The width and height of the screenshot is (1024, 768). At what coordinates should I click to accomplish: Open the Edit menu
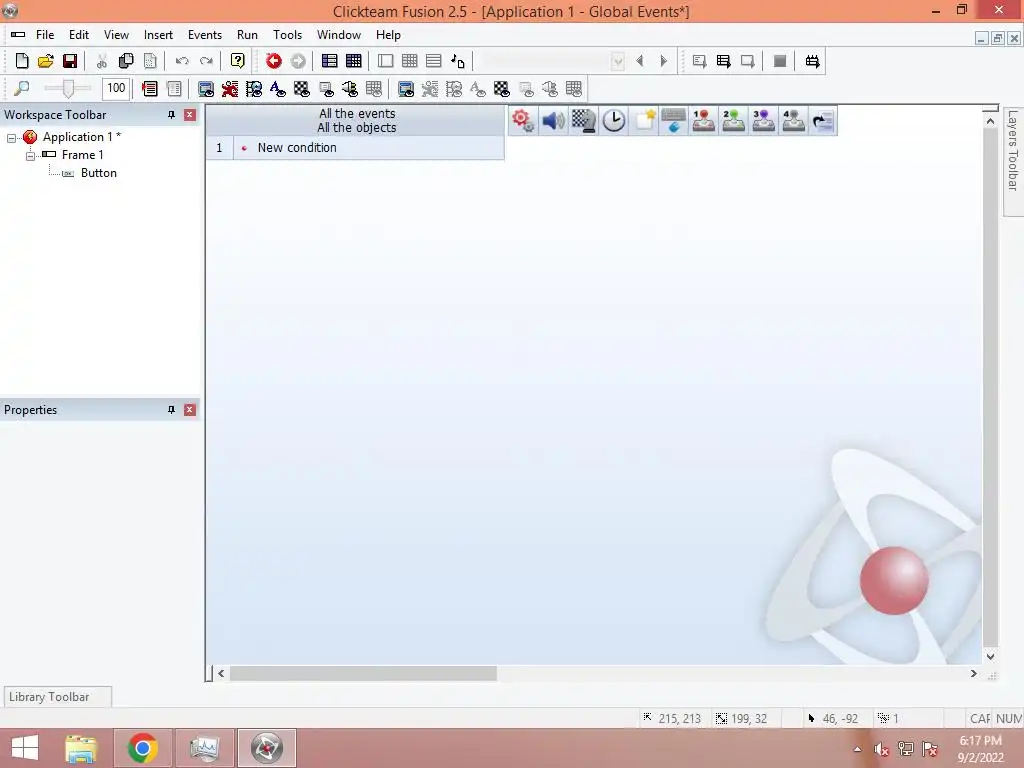pyautogui.click(x=79, y=35)
